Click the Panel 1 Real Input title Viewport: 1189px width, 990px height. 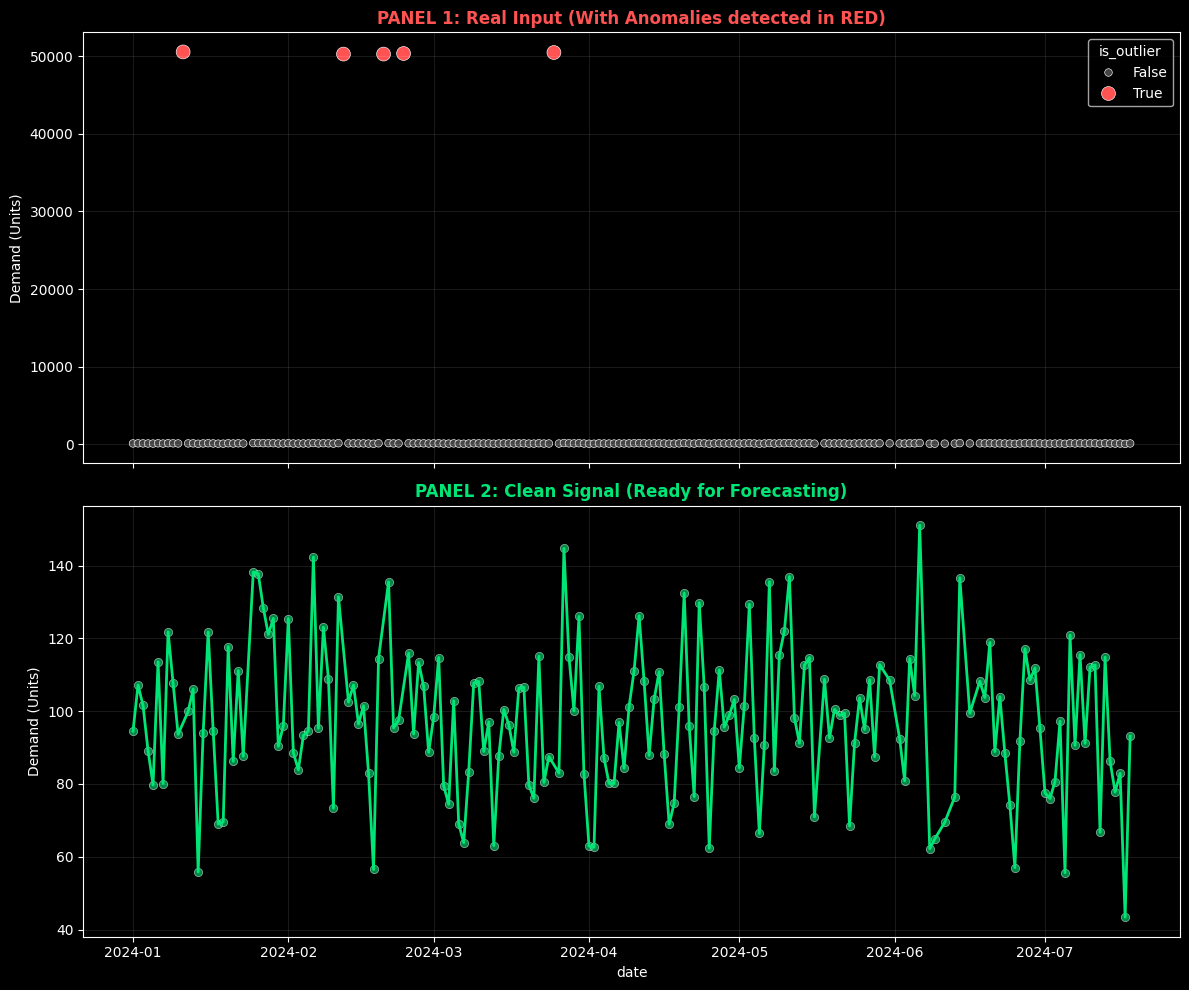pos(631,18)
